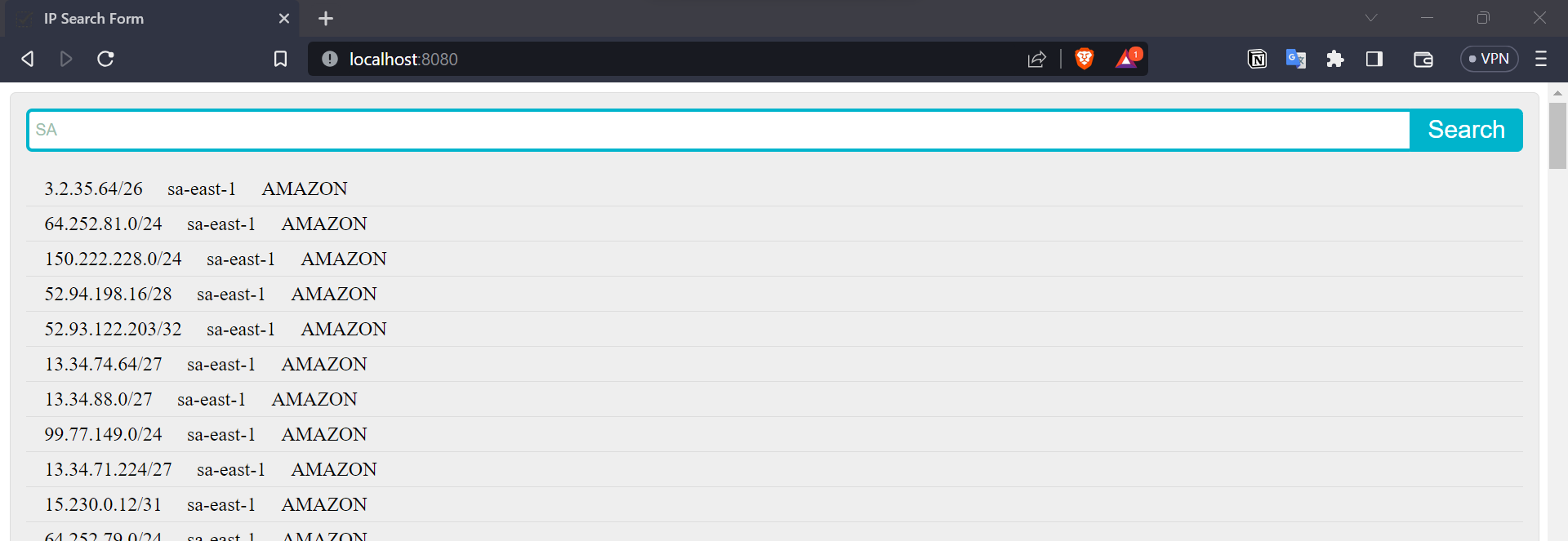Open Brave Rewards triangle icon
Screen dimensions: 1568x541
[x=1128, y=58]
